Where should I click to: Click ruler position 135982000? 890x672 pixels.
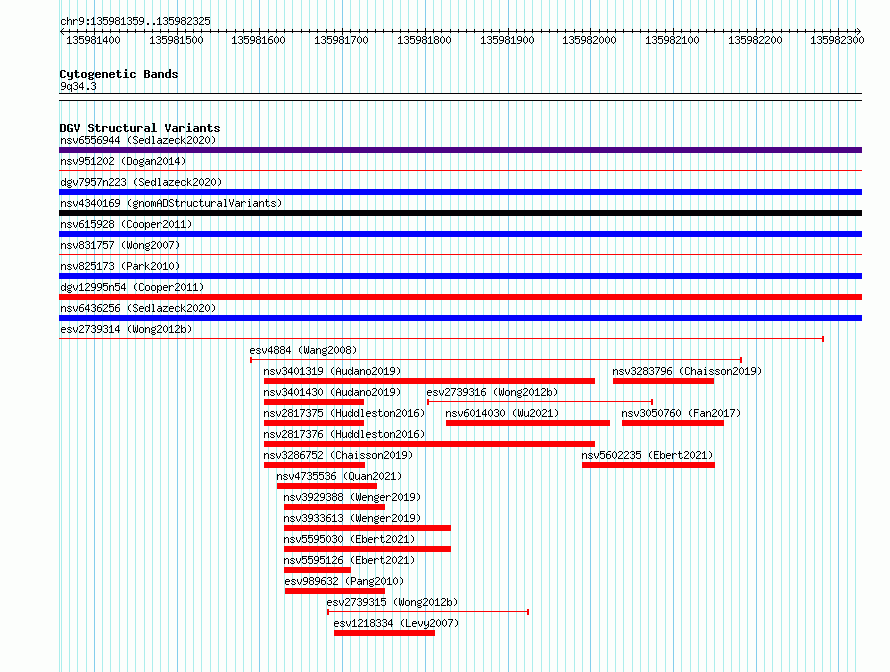[589, 40]
